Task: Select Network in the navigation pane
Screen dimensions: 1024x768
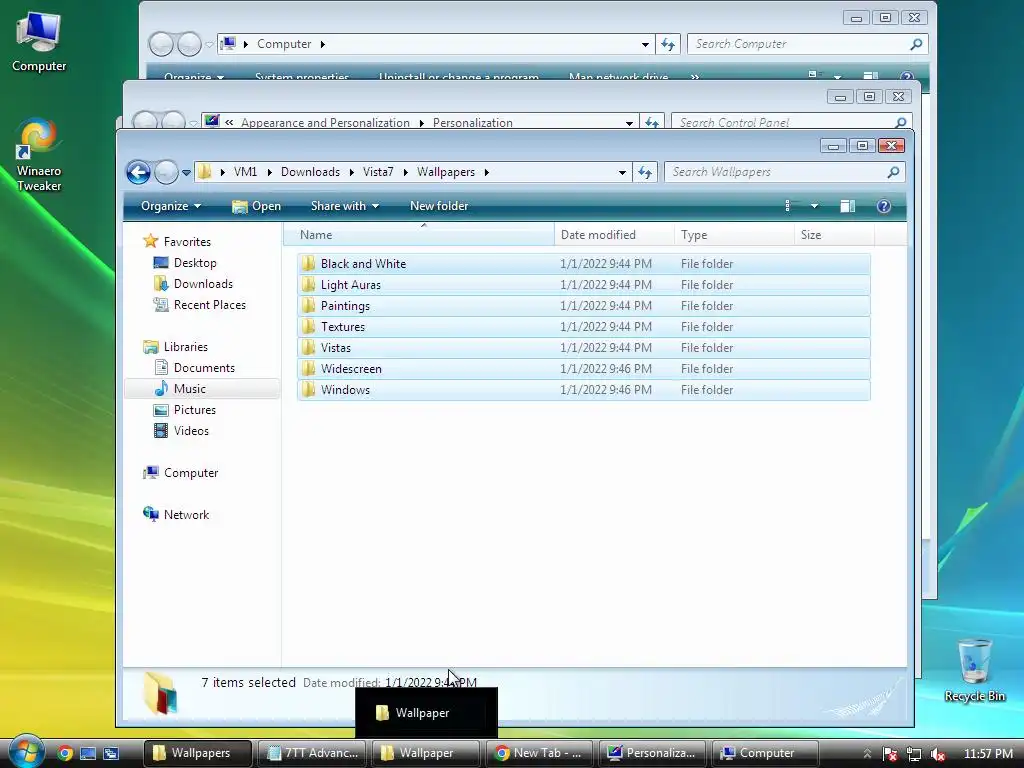Action: coord(176,515)
